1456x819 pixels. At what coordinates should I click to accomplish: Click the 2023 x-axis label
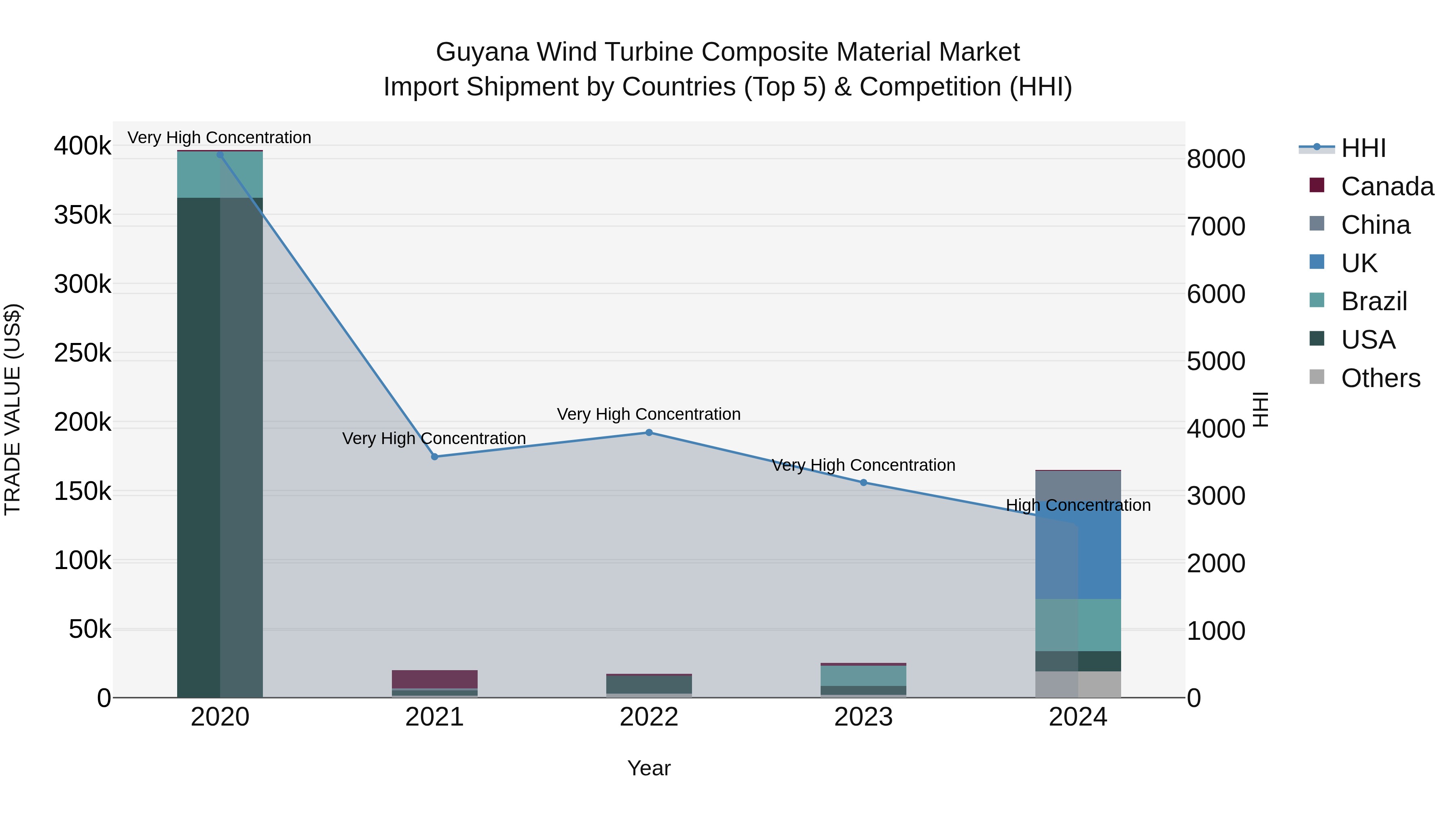coord(863,717)
